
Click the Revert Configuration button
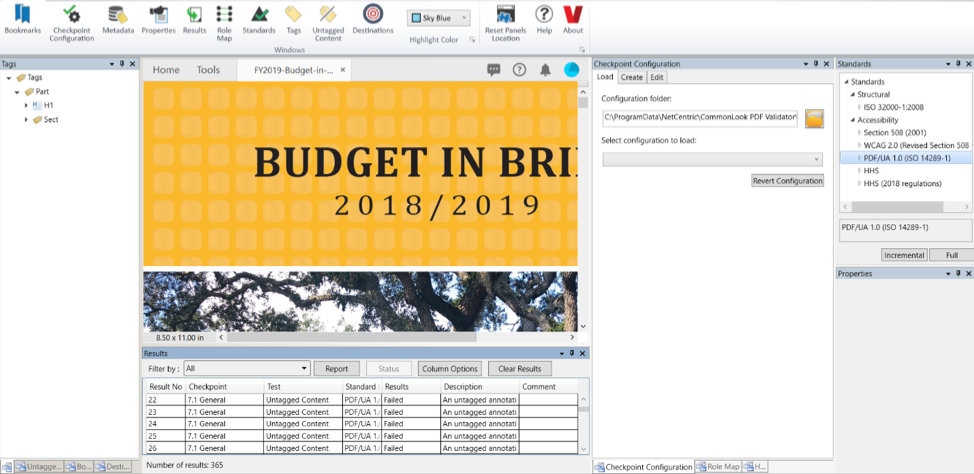[x=788, y=181]
